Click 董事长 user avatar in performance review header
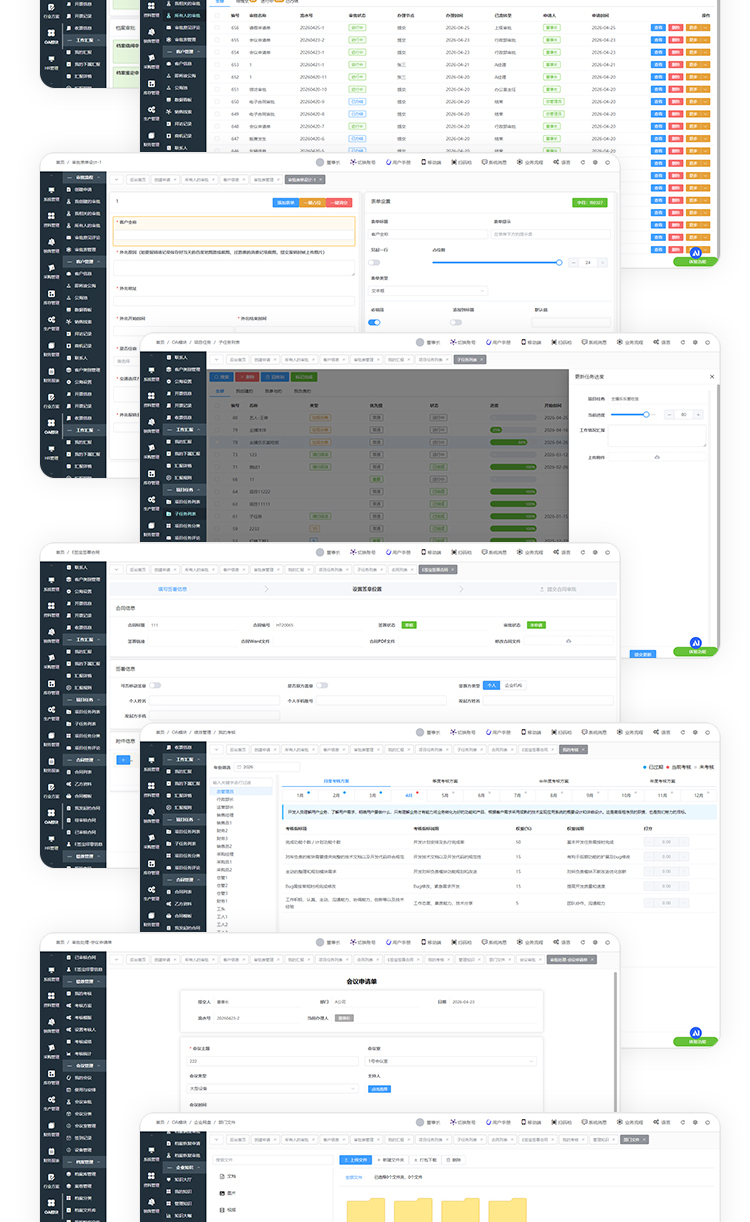 click(420, 731)
